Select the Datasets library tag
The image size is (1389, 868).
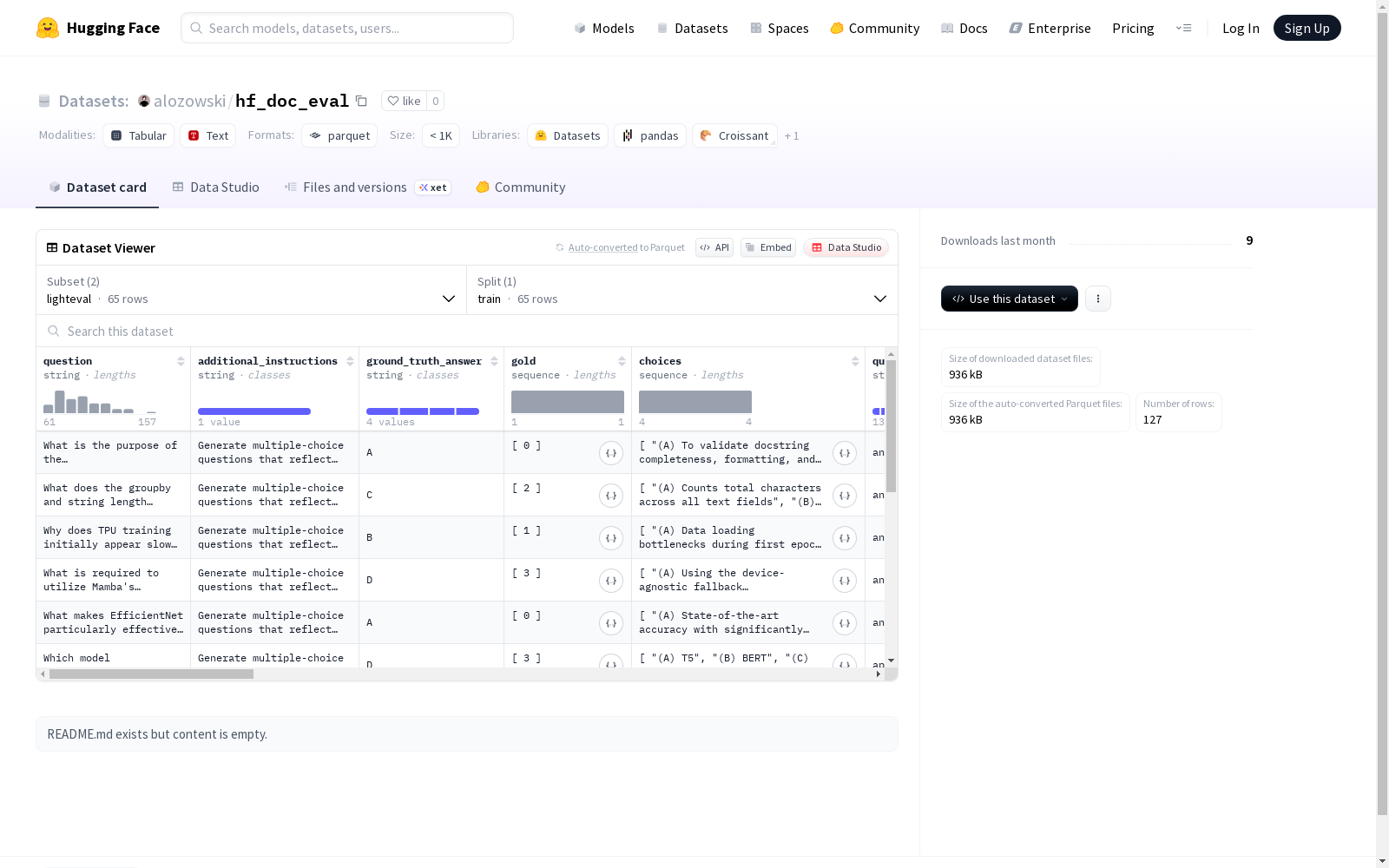(x=568, y=135)
